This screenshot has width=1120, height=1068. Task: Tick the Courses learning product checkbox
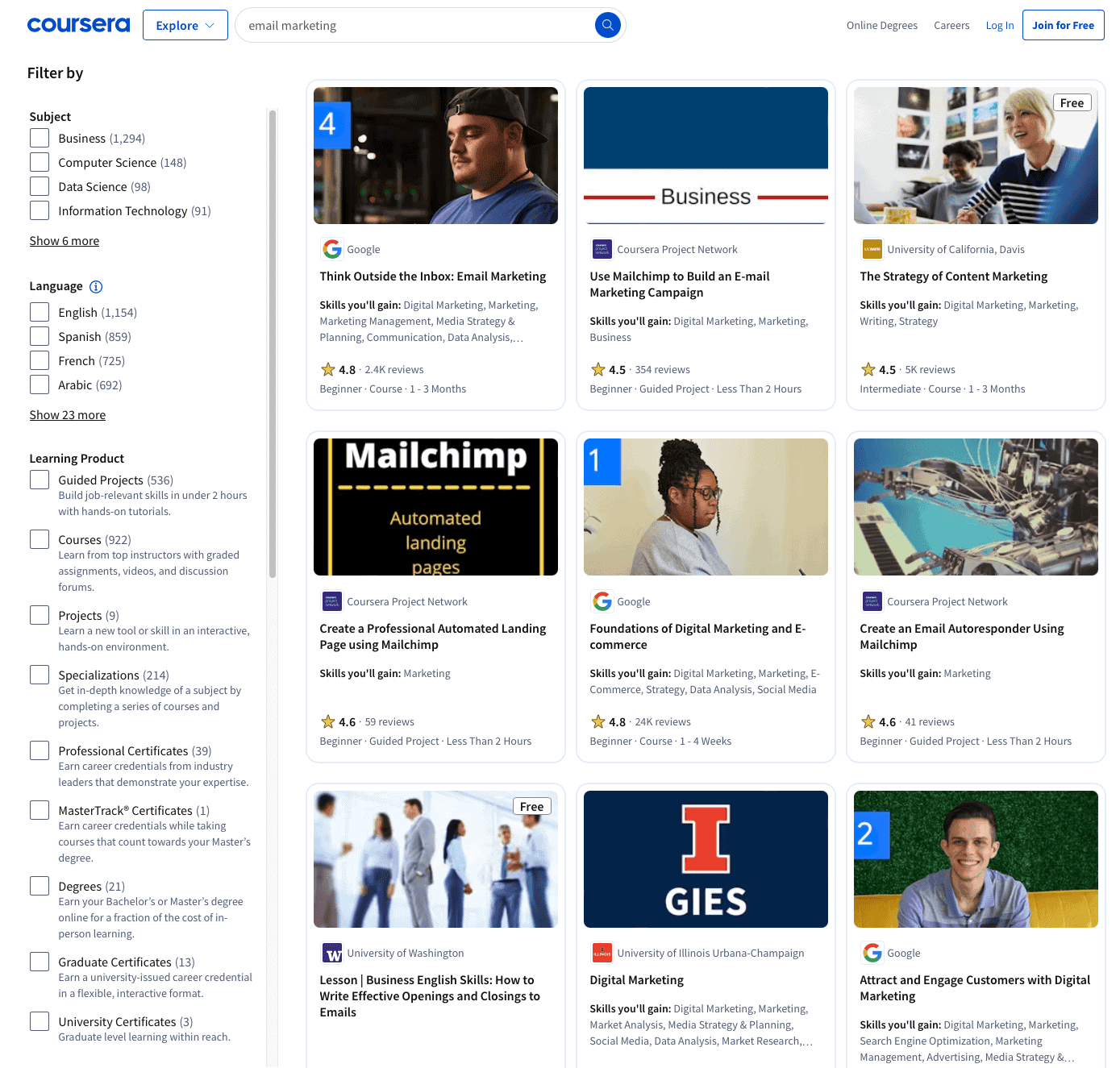pyautogui.click(x=40, y=539)
